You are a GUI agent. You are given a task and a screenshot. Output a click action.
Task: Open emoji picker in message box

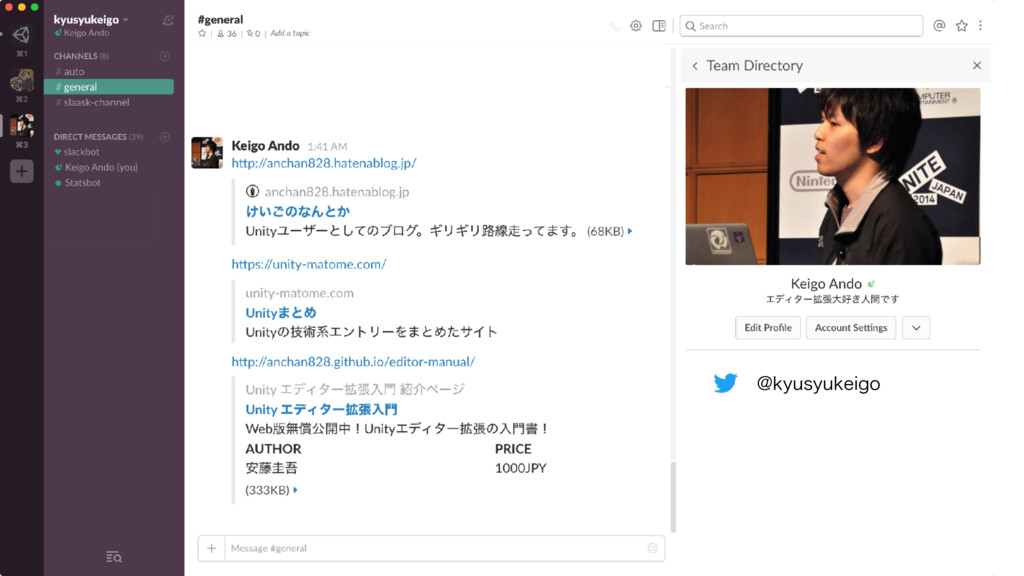[652, 548]
